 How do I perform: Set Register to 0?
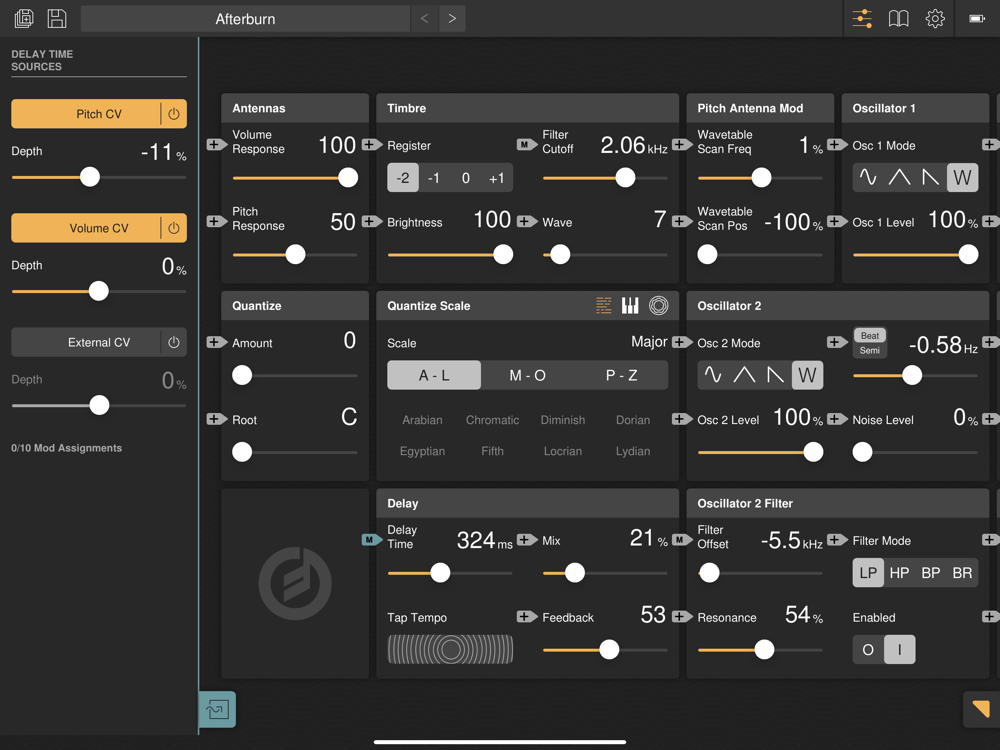[466, 177]
